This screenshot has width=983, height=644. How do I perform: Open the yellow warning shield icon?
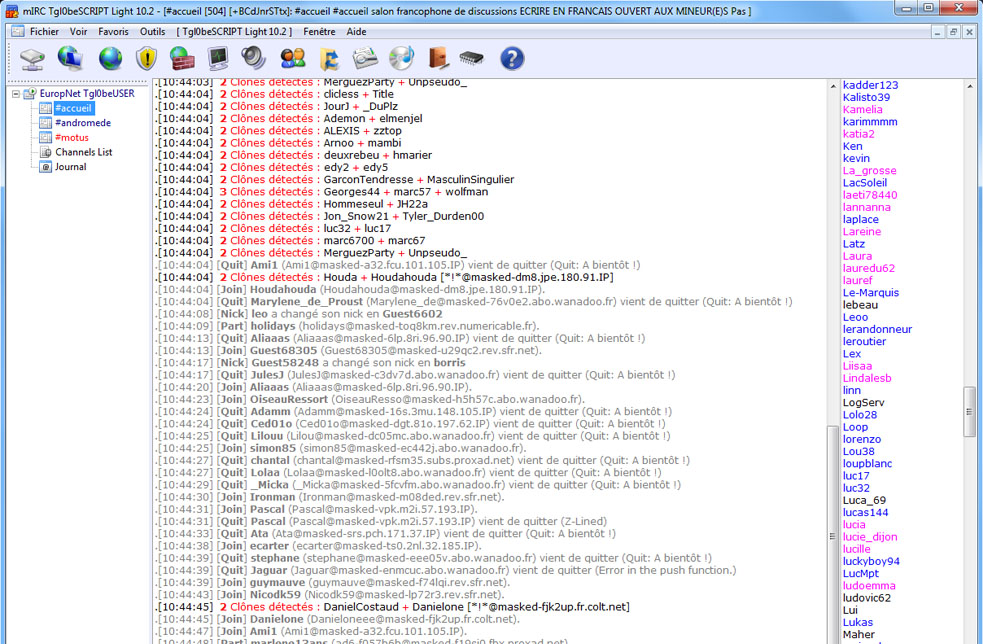coord(146,58)
